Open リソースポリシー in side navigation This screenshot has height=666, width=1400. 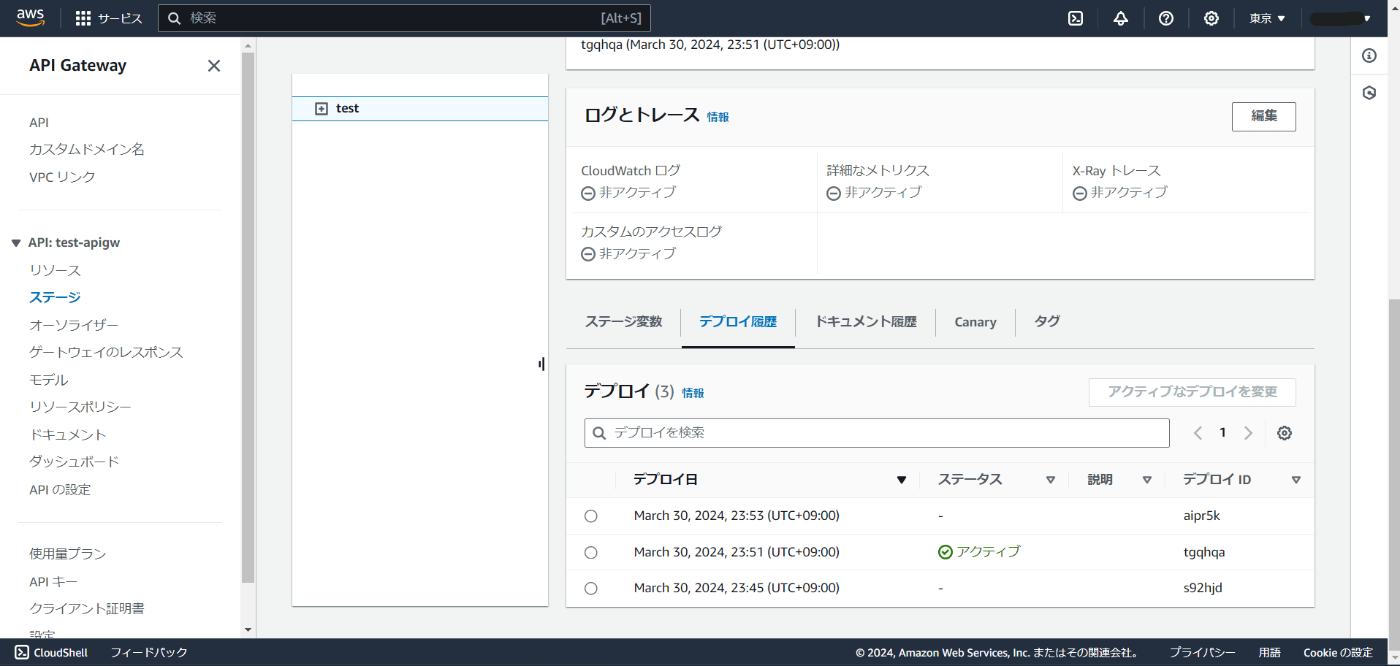click(x=80, y=407)
